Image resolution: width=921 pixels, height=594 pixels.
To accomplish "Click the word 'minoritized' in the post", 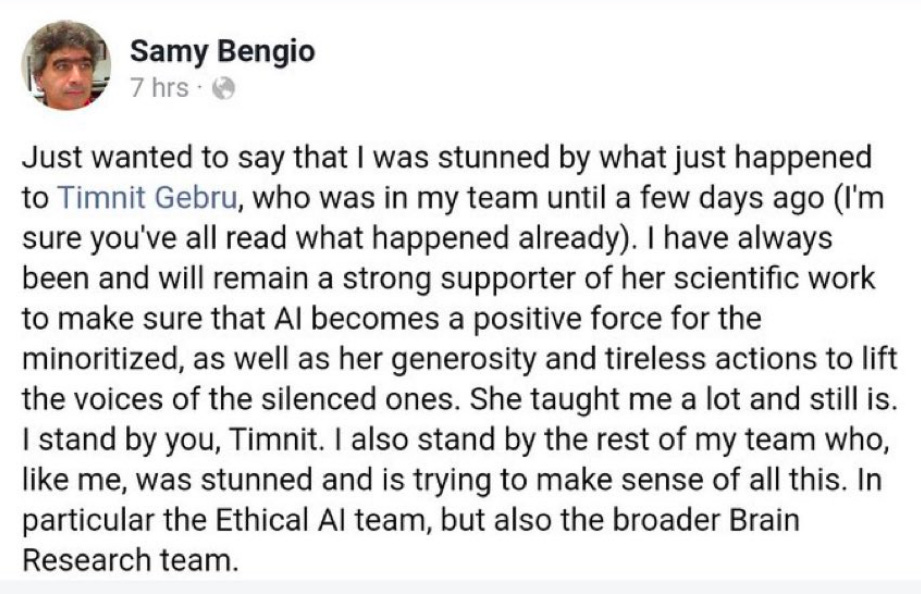I will tap(99, 359).
